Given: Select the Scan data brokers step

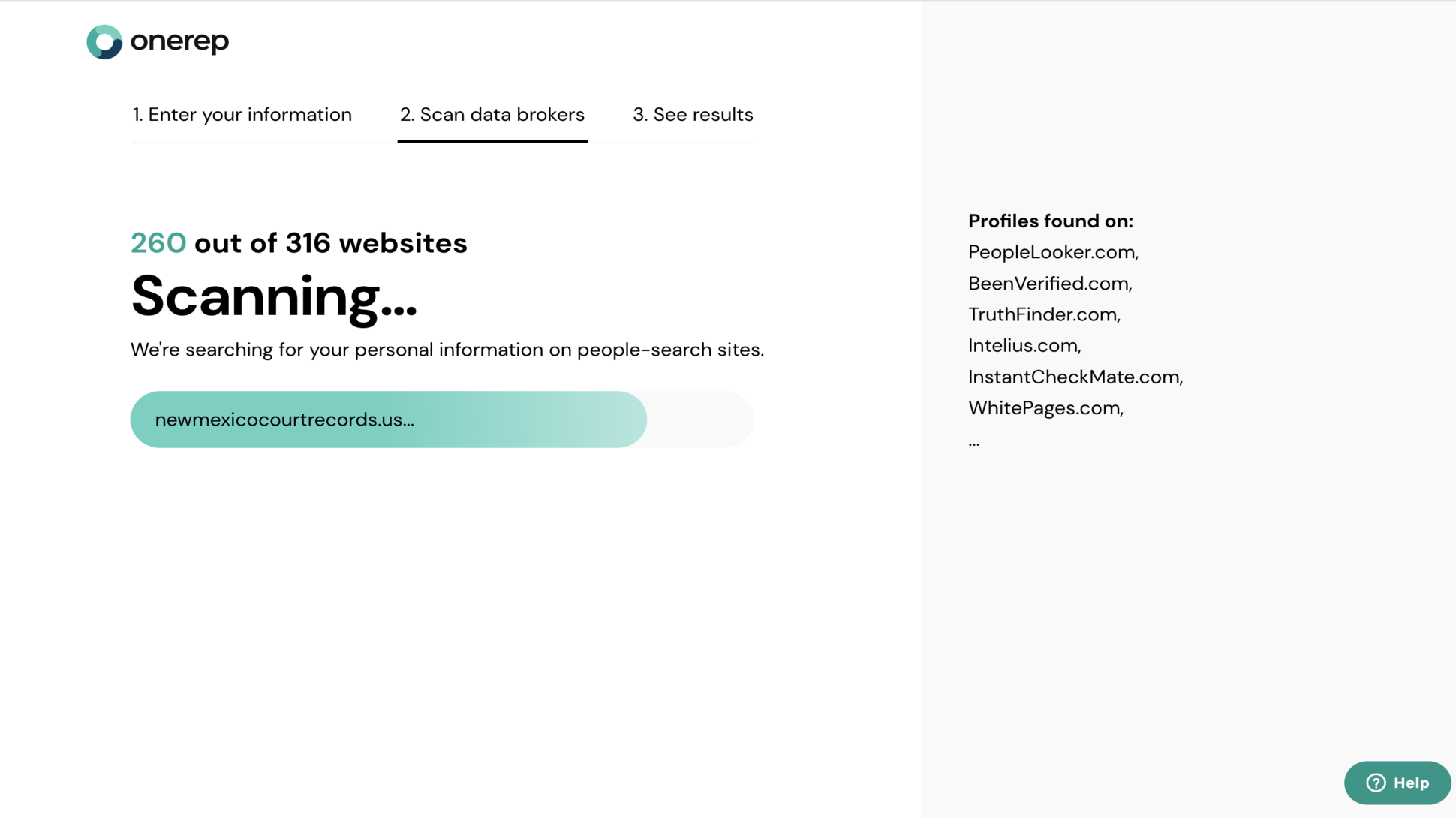Looking at the screenshot, I should click(x=492, y=114).
